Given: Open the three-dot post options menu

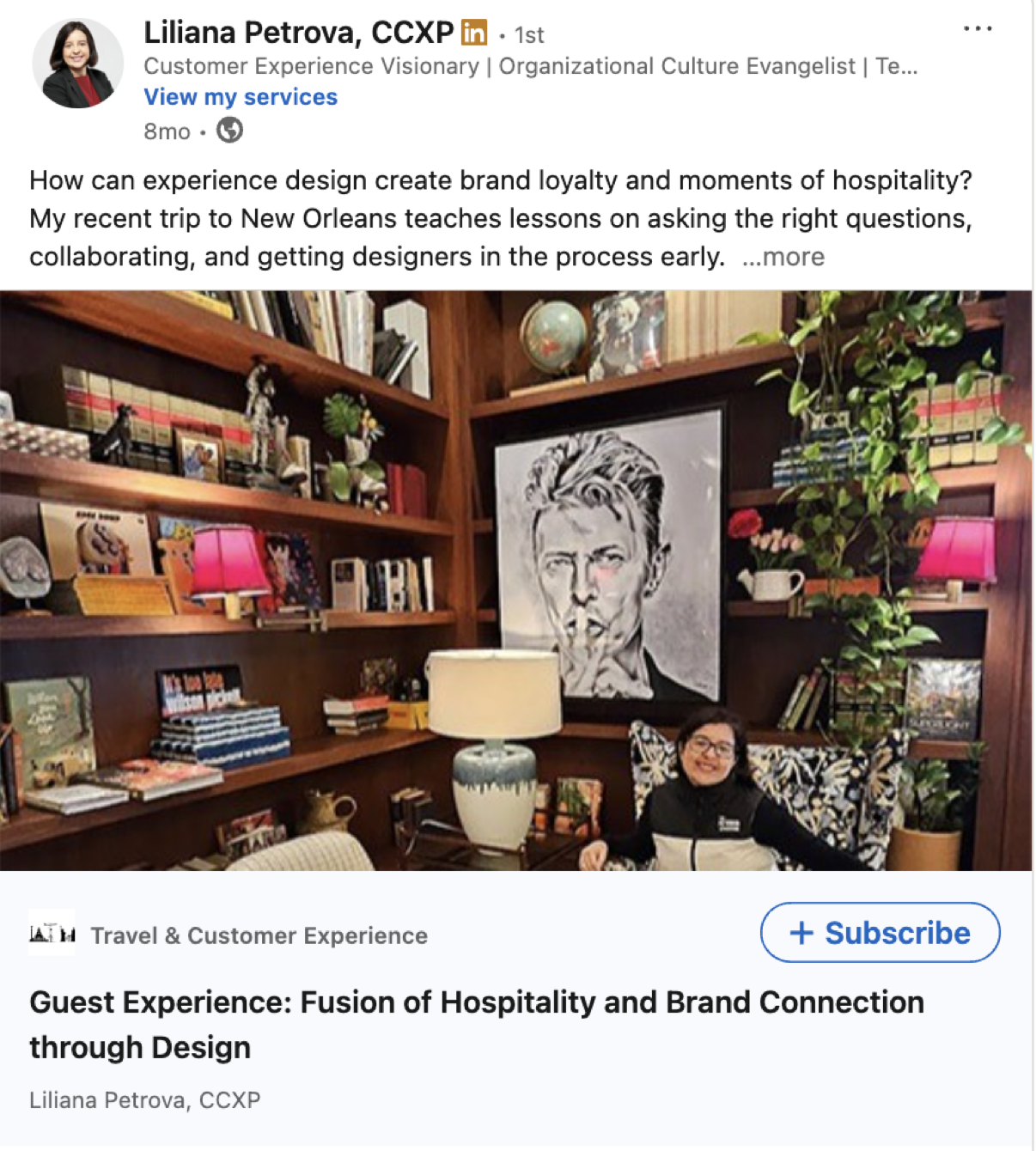Looking at the screenshot, I should pos(978,28).
